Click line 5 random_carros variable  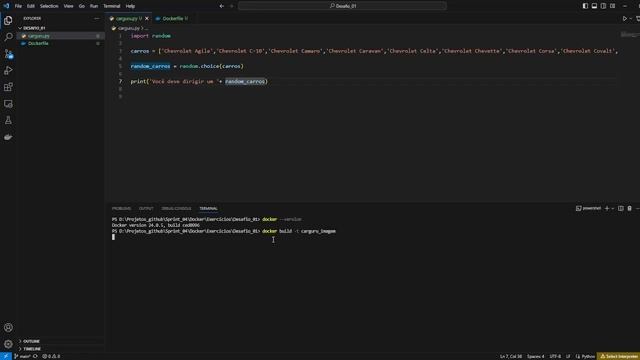point(150,66)
